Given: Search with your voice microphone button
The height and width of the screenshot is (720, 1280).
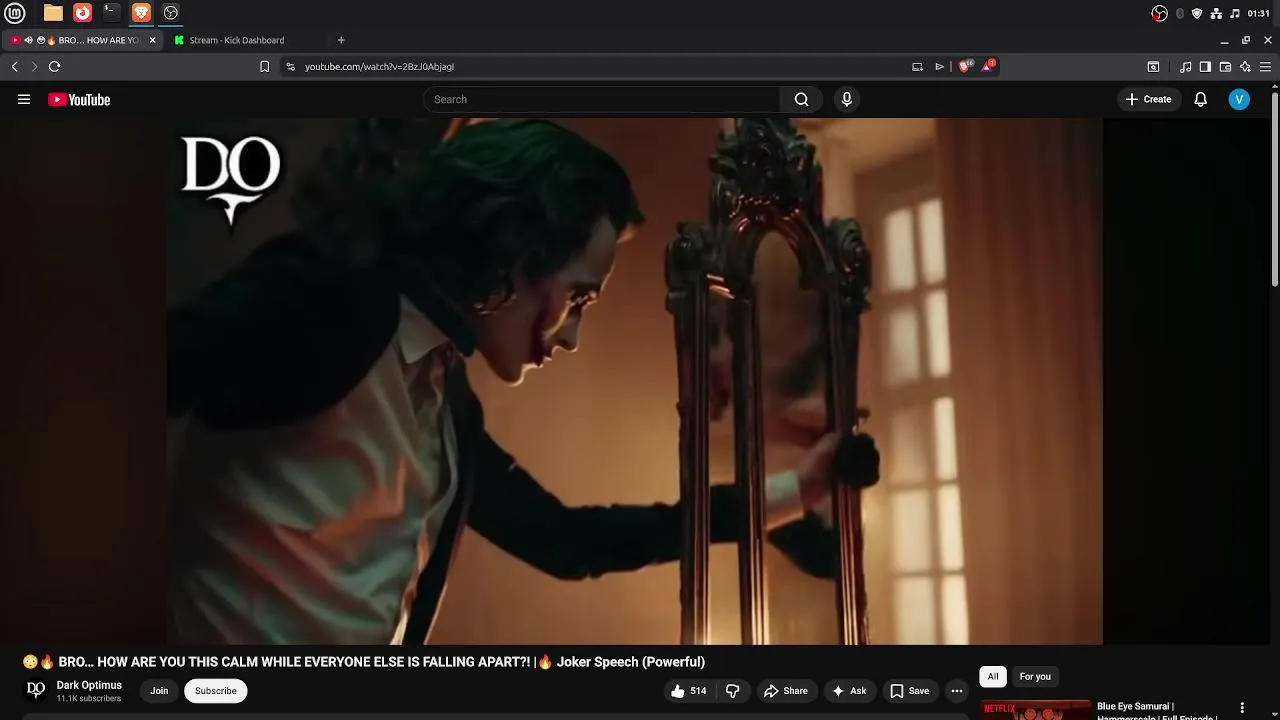Looking at the screenshot, I should (x=847, y=99).
